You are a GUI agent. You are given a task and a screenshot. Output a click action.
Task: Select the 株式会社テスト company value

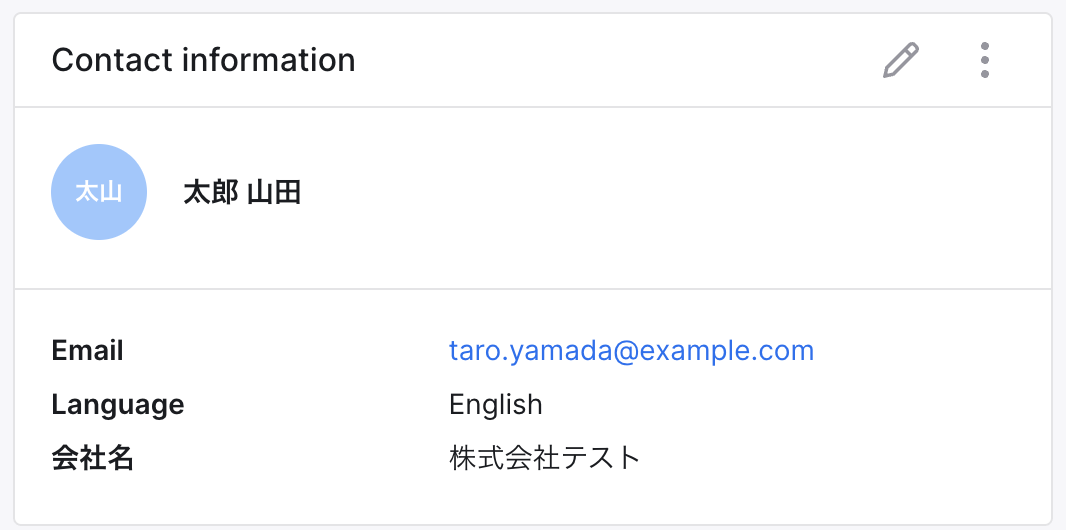[544, 459]
